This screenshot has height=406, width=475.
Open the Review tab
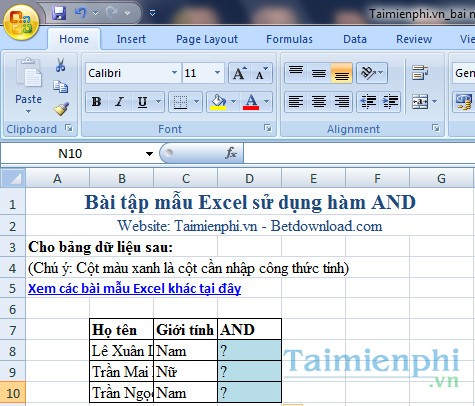[414, 39]
